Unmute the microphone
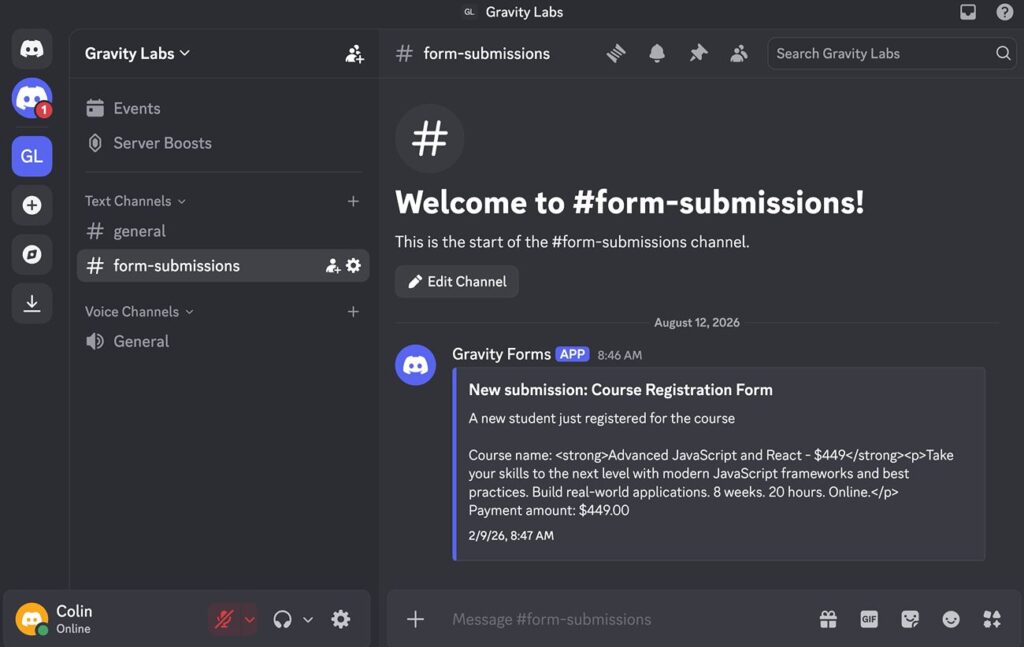 [x=224, y=619]
